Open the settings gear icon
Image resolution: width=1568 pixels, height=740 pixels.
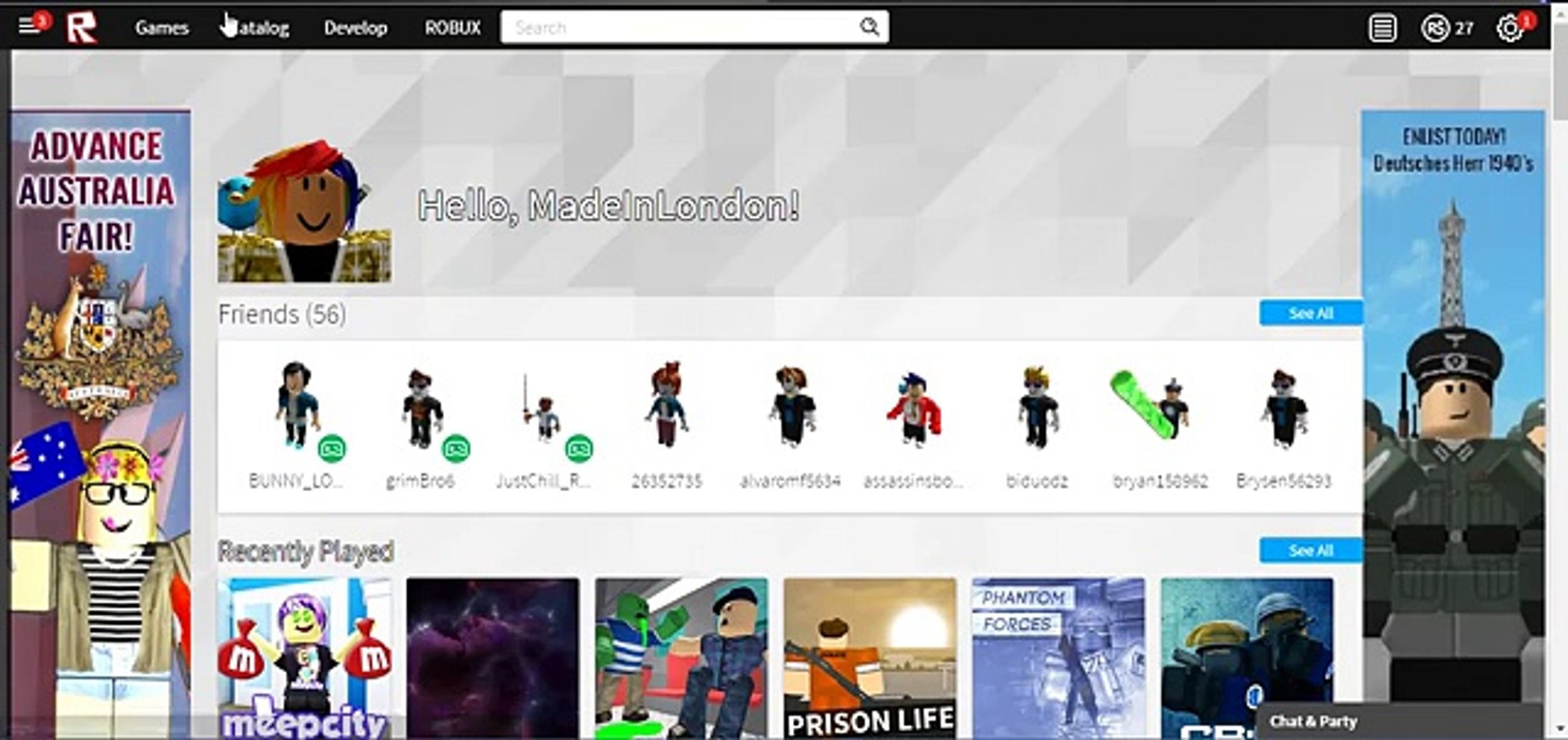pos(1509,28)
